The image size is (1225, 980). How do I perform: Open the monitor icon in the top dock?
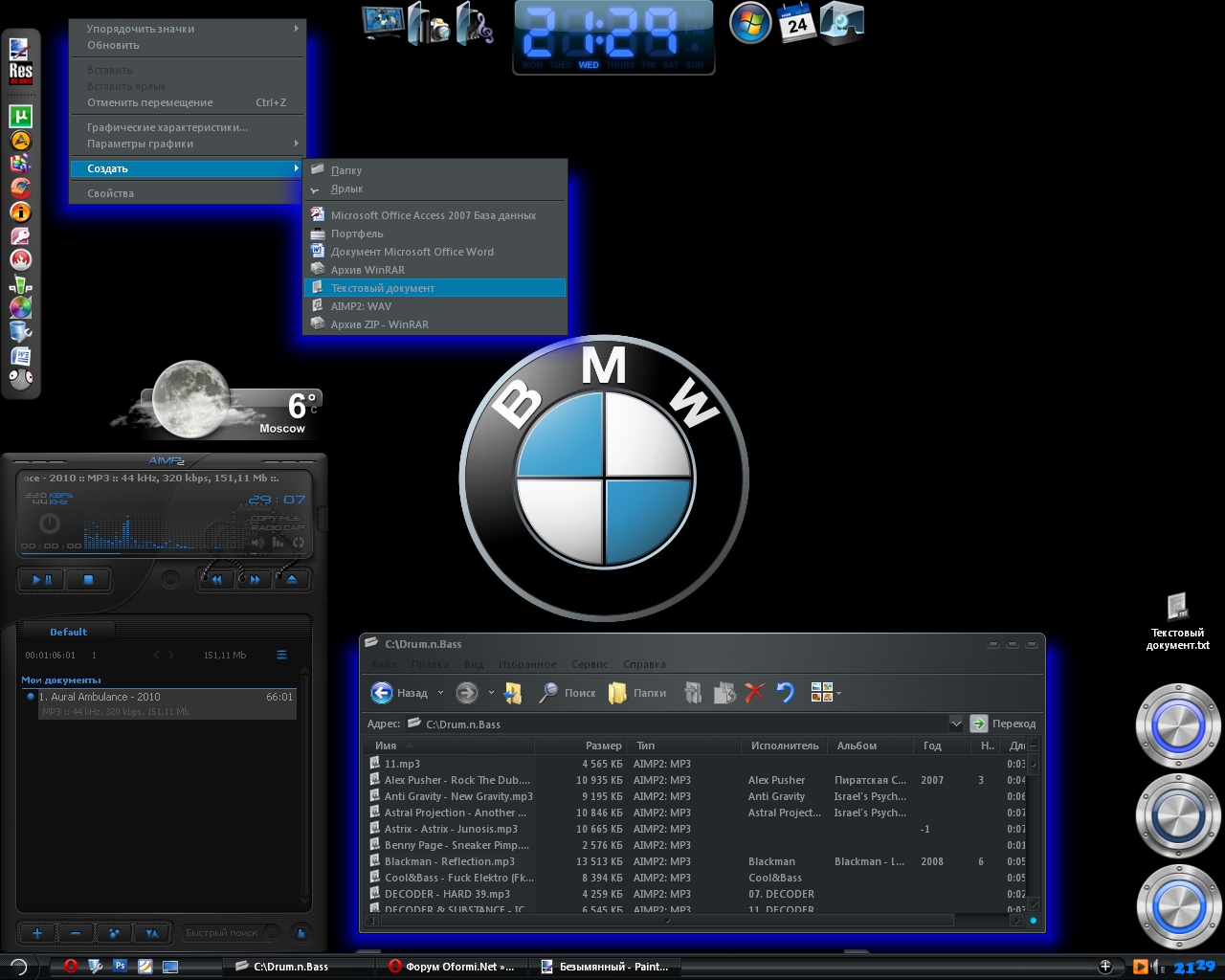pyautogui.click(x=383, y=23)
